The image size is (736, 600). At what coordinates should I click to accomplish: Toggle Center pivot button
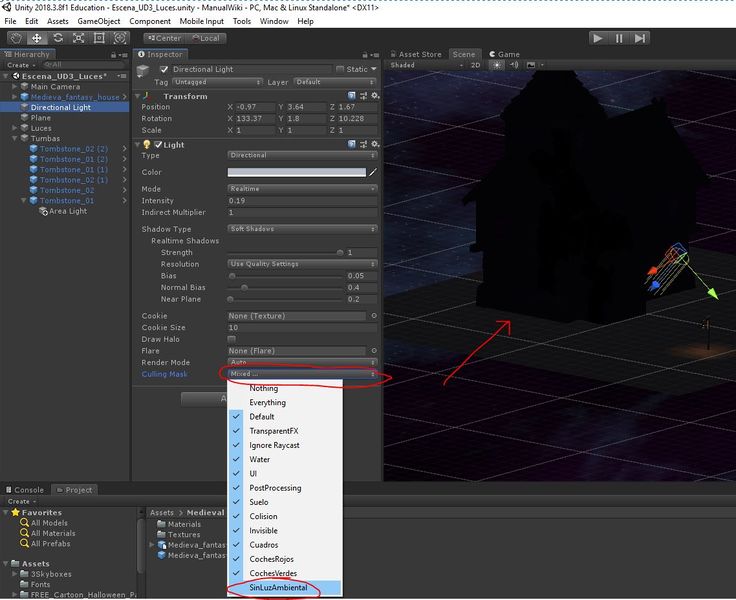pyautogui.click(x=165, y=38)
